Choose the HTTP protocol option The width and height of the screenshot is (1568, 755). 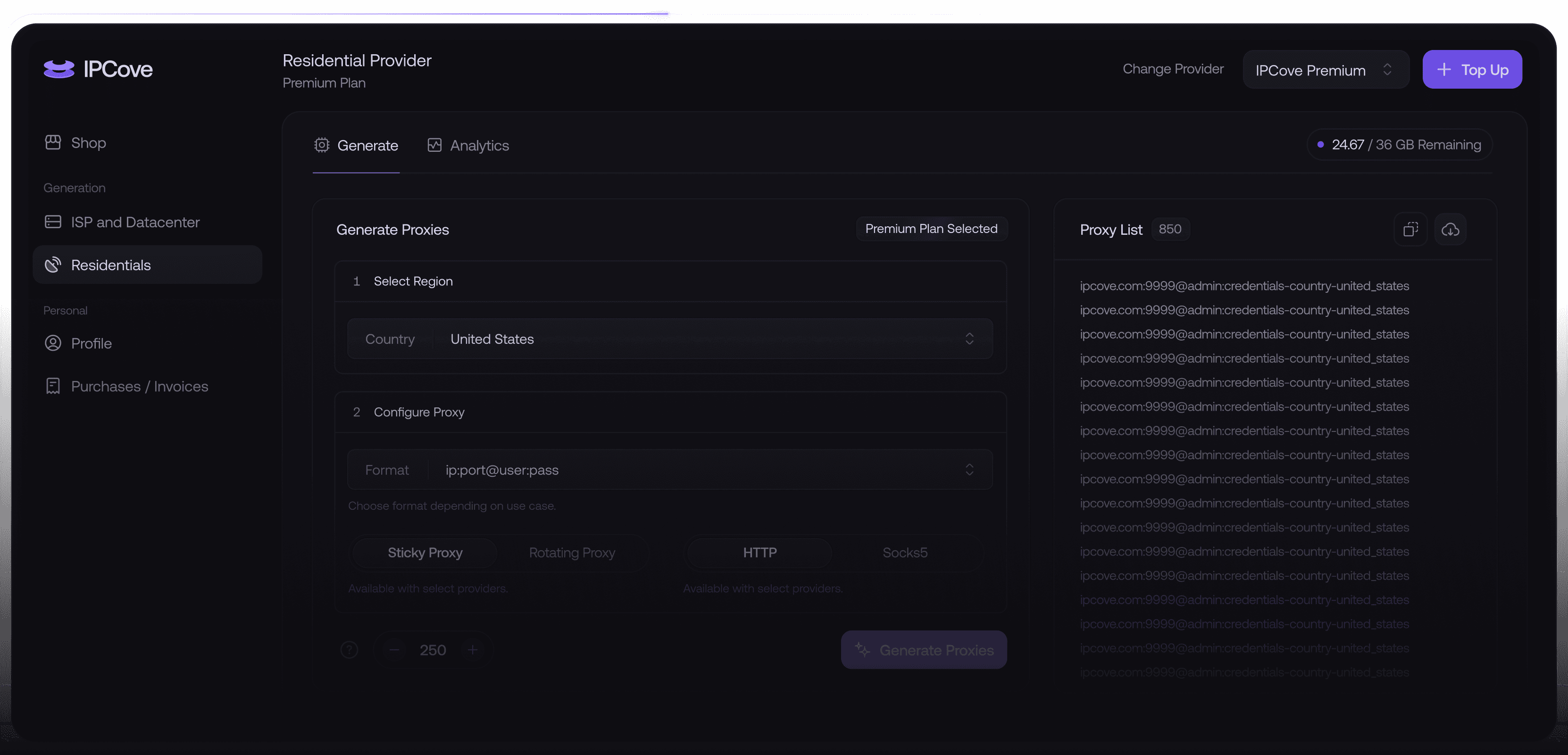[x=759, y=552]
